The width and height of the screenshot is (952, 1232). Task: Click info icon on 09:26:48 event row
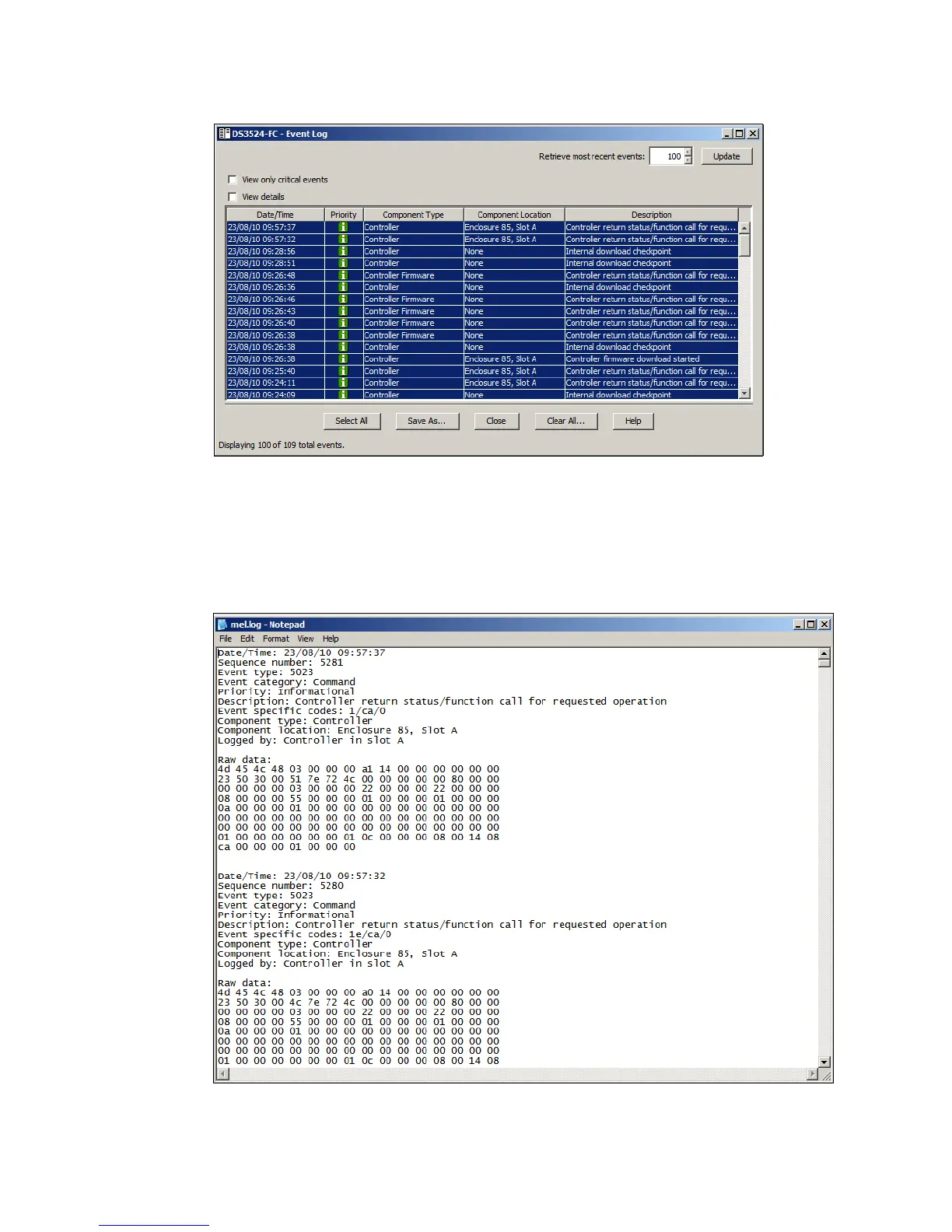click(343, 275)
